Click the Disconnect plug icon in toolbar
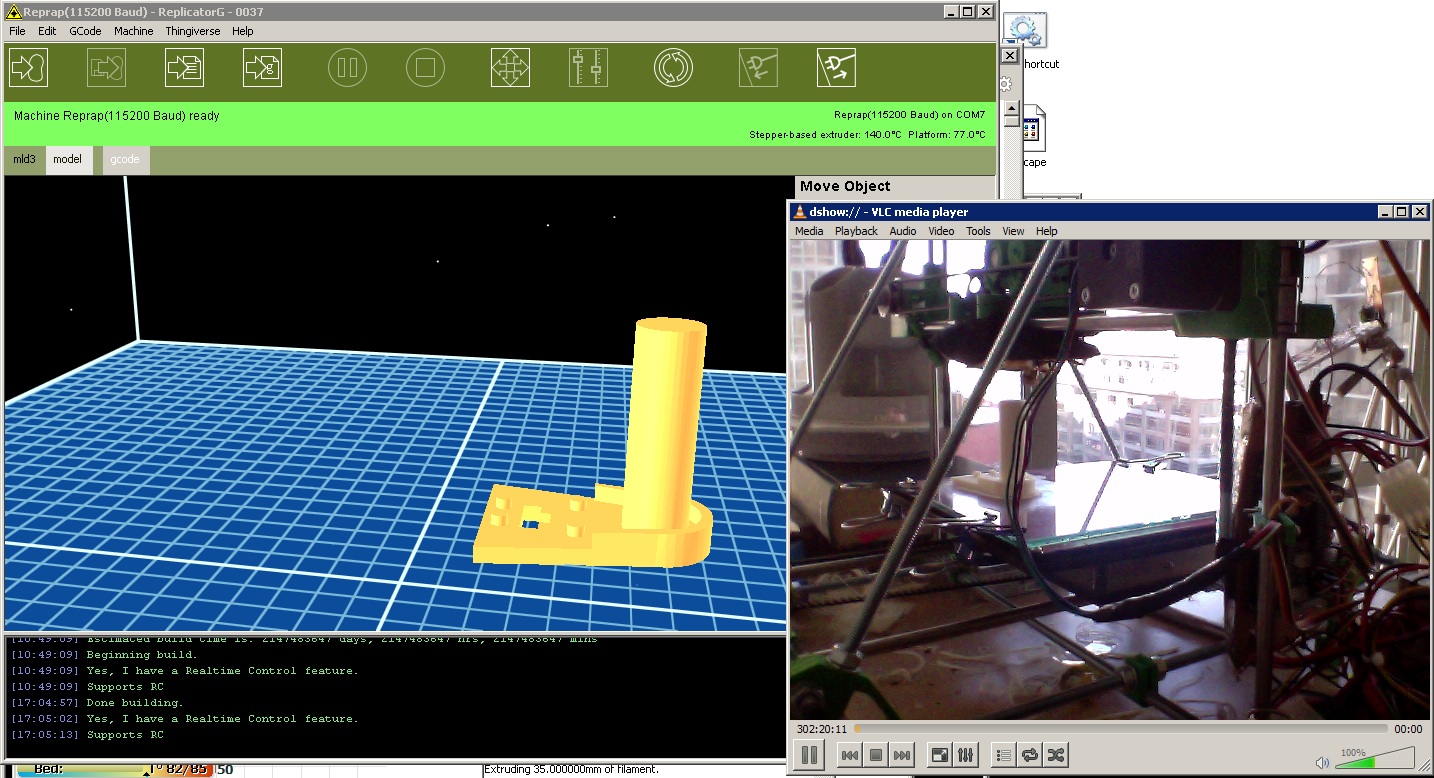Image resolution: width=1434 pixels, height=778 pixels. pos(836,68)
